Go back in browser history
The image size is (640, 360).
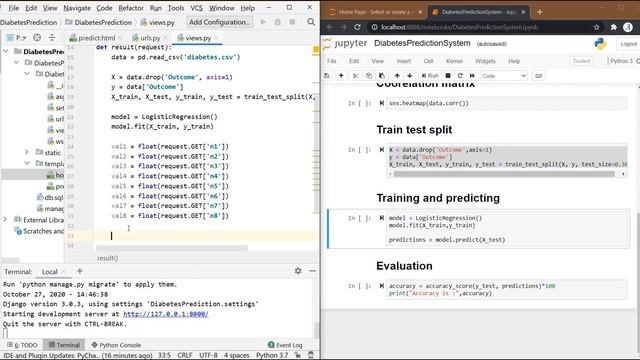(x=330, y=27)
